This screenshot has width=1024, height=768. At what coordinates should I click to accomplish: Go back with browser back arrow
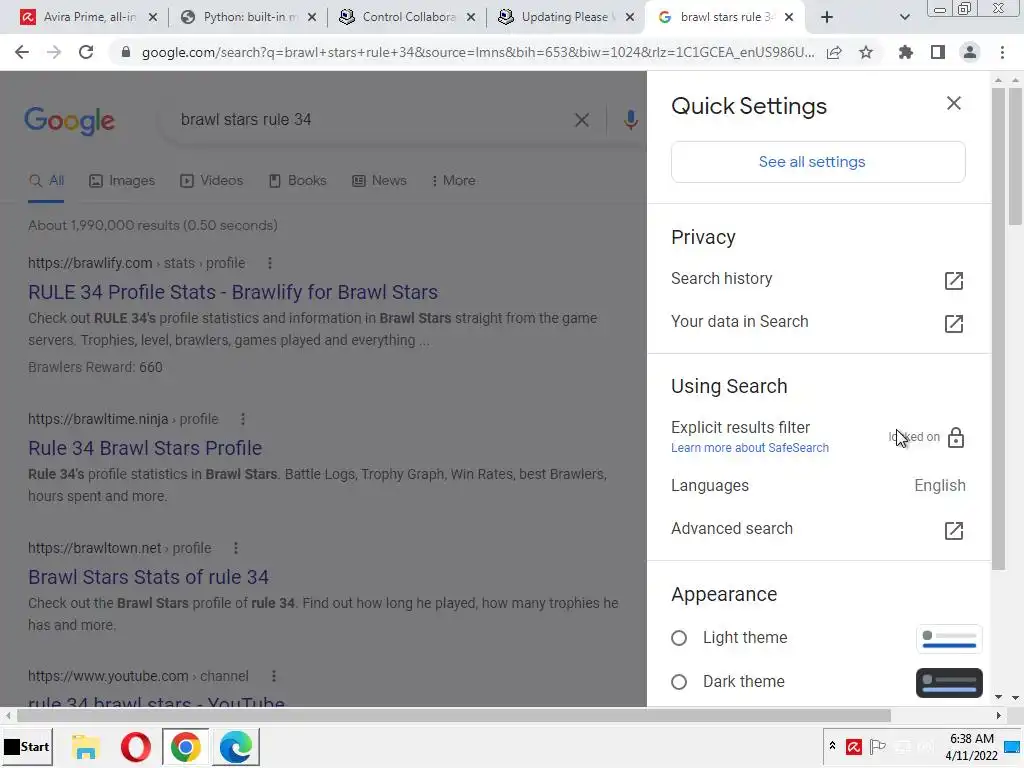[22, 52]
